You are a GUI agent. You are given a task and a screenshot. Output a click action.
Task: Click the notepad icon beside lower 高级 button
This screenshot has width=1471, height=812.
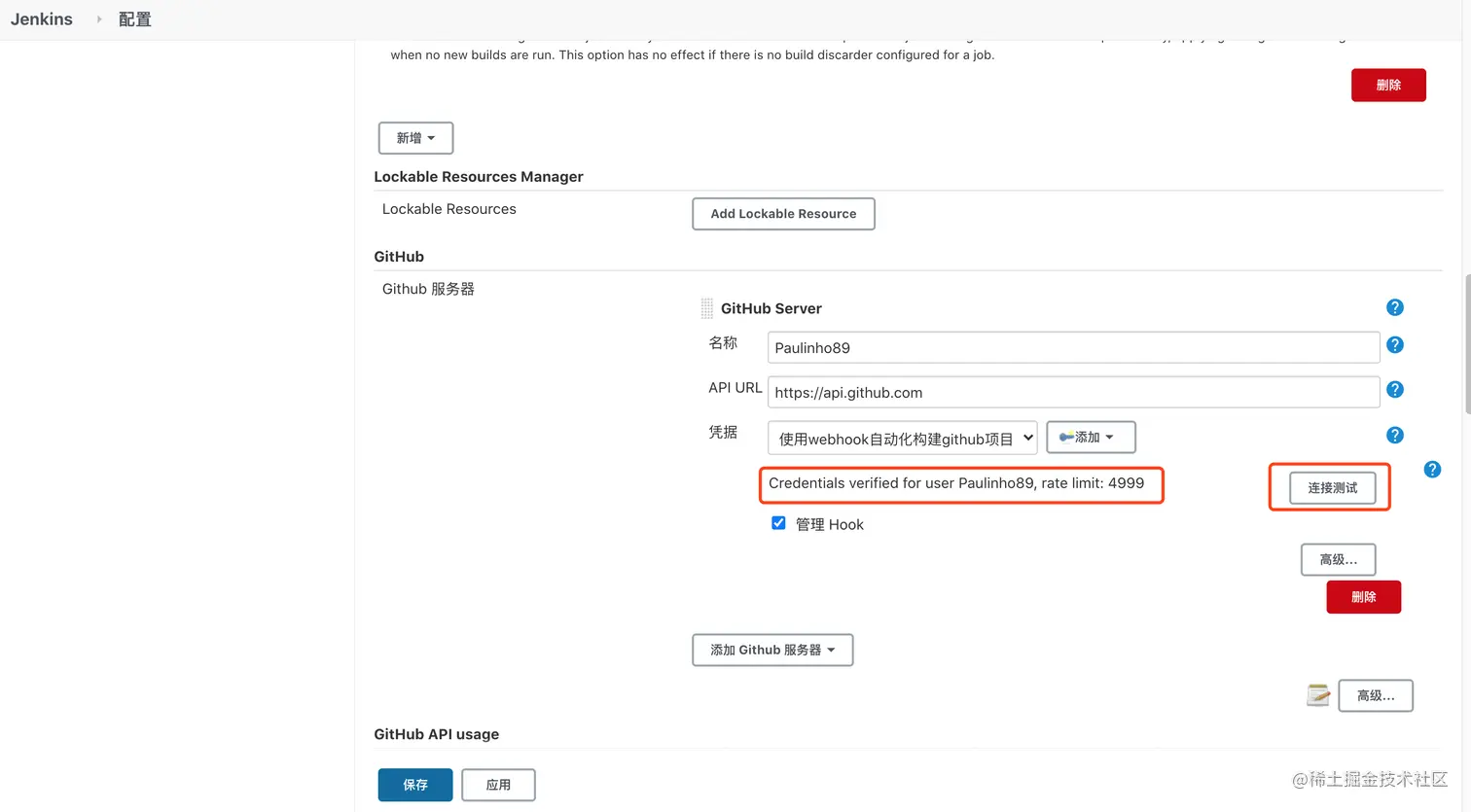tap(1318, 695)
